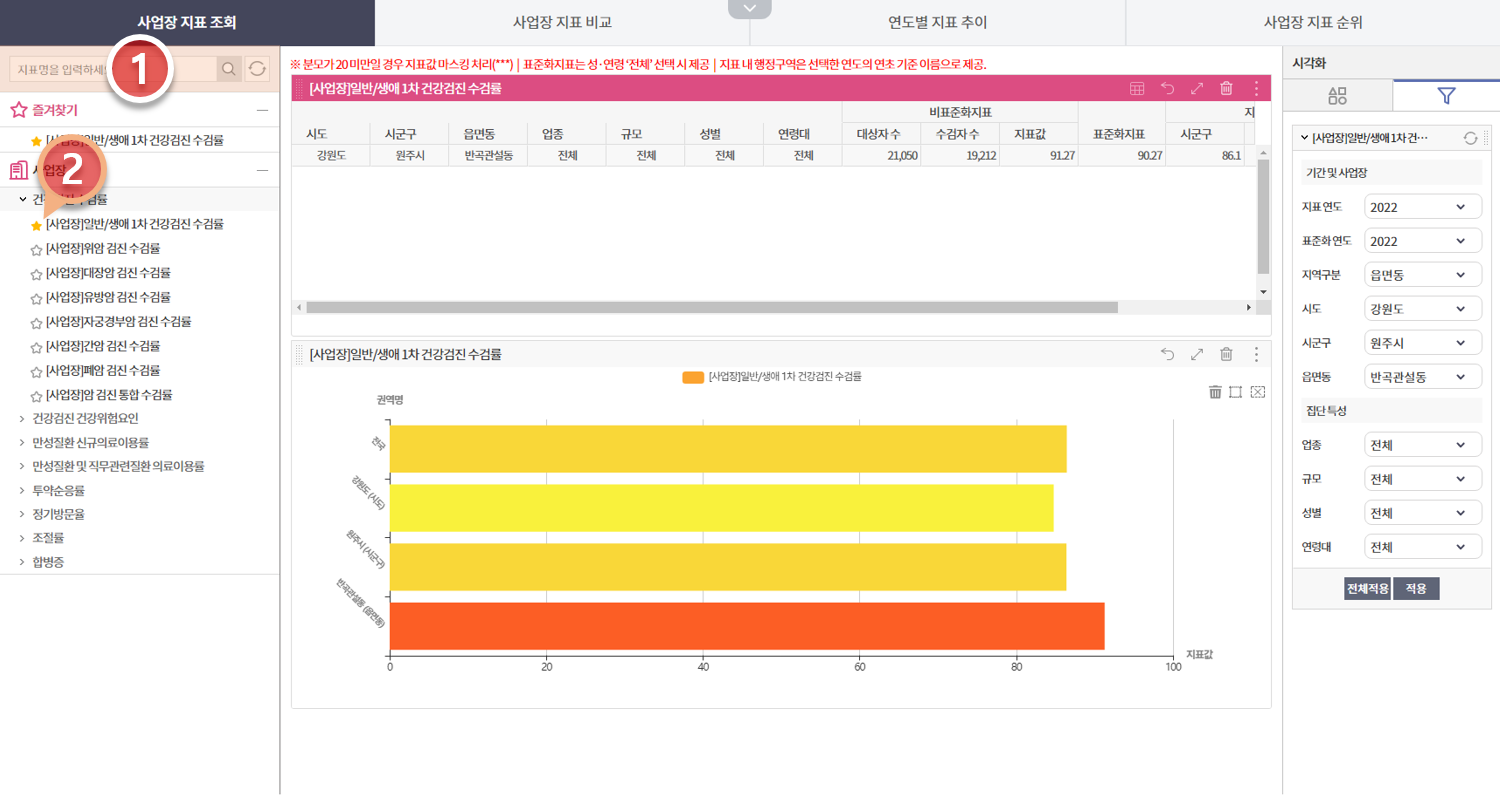Open table grid view icon in pink header
Screen dimensions: 1500x797
(1137, 88)
